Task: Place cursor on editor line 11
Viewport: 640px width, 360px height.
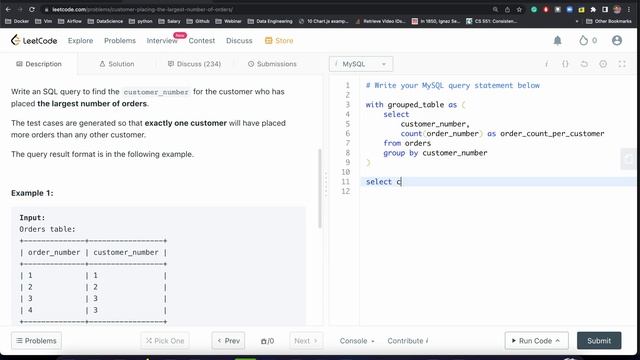Action: [x=498, y=182]
